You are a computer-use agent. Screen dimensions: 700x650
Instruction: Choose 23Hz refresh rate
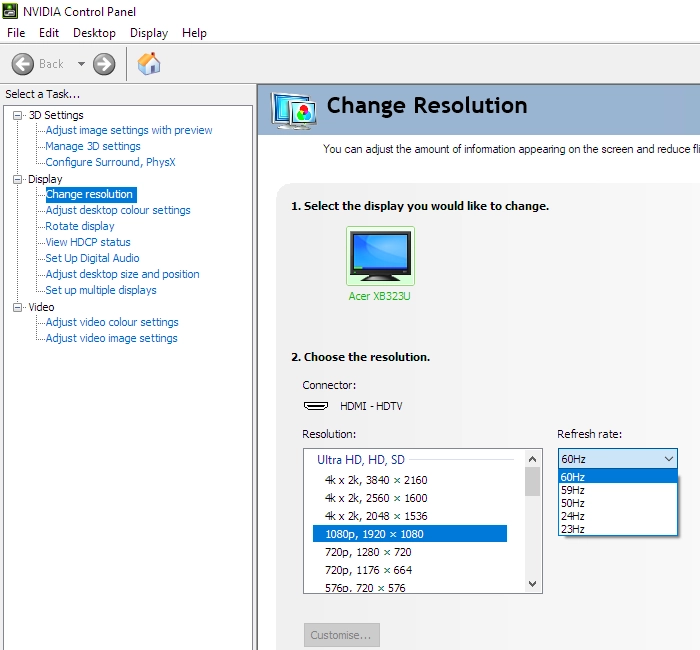point(618,529)
